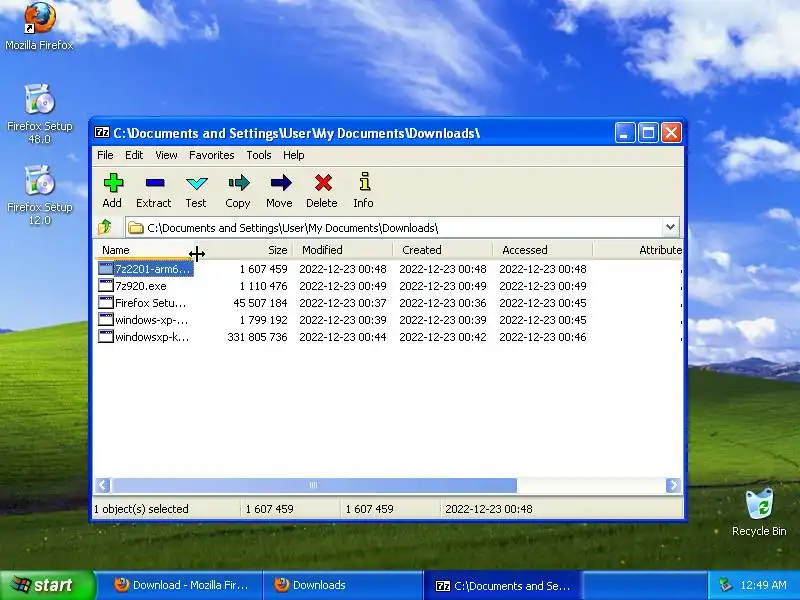Open the File menu
The height and width of the screenshot is (600, 800).
(105, 155)
